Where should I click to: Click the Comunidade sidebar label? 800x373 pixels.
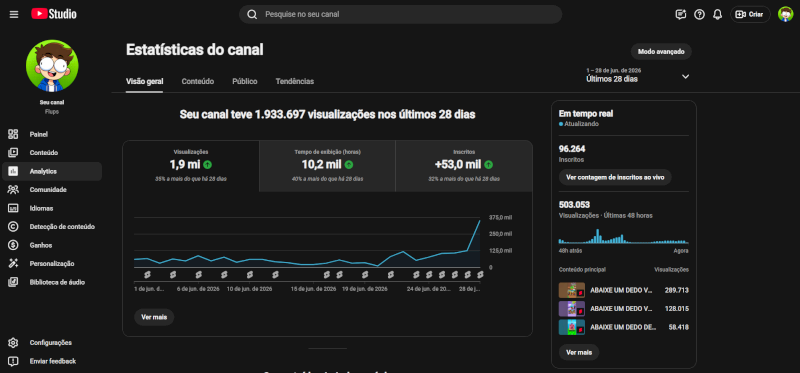(x=48, y=190)
